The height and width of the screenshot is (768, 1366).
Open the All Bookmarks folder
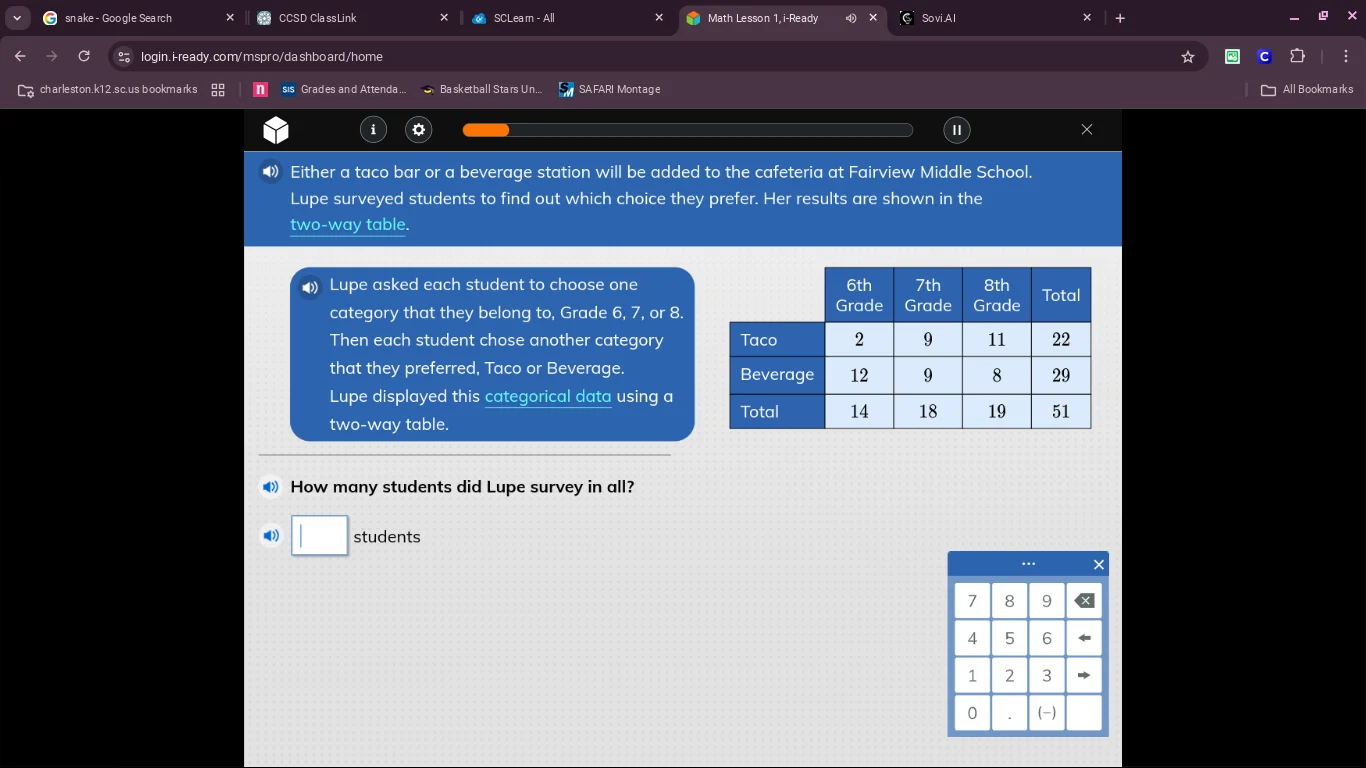pos(1307,90)
